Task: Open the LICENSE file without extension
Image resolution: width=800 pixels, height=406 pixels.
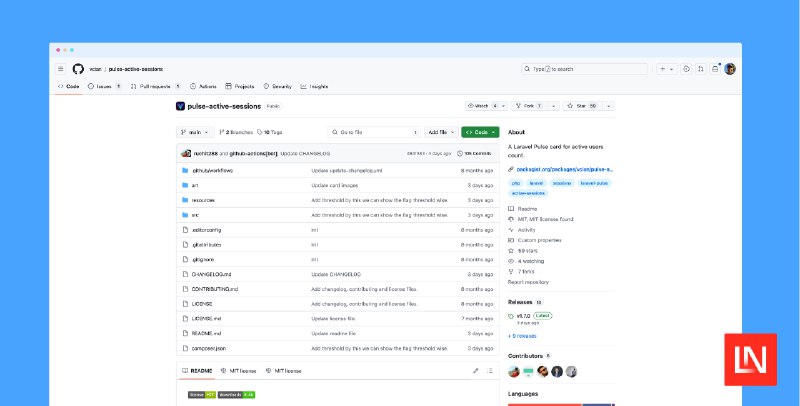Action: (x=202, y=304)
